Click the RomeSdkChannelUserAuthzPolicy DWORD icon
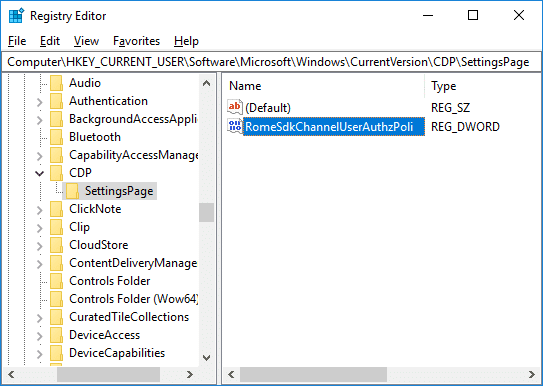This screenshot has width=543, height=386. coord(234,126)
